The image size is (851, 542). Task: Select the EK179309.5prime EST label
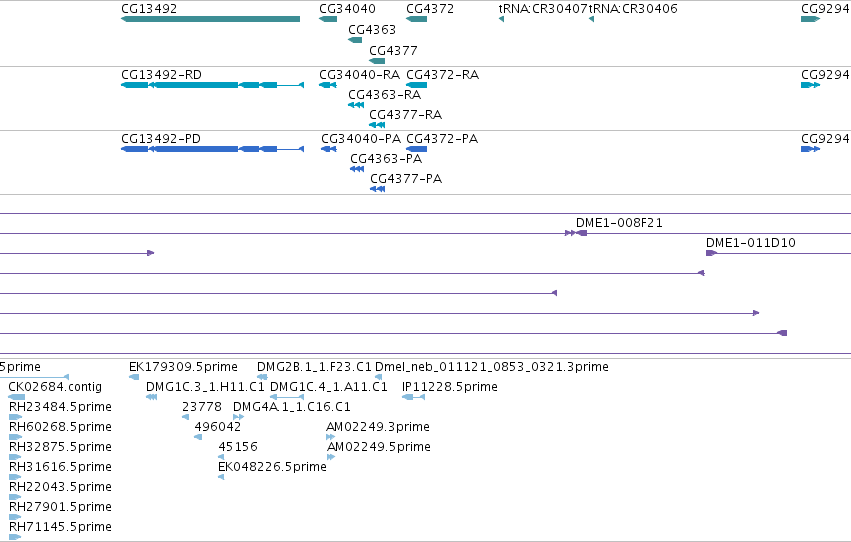[183, 367]
